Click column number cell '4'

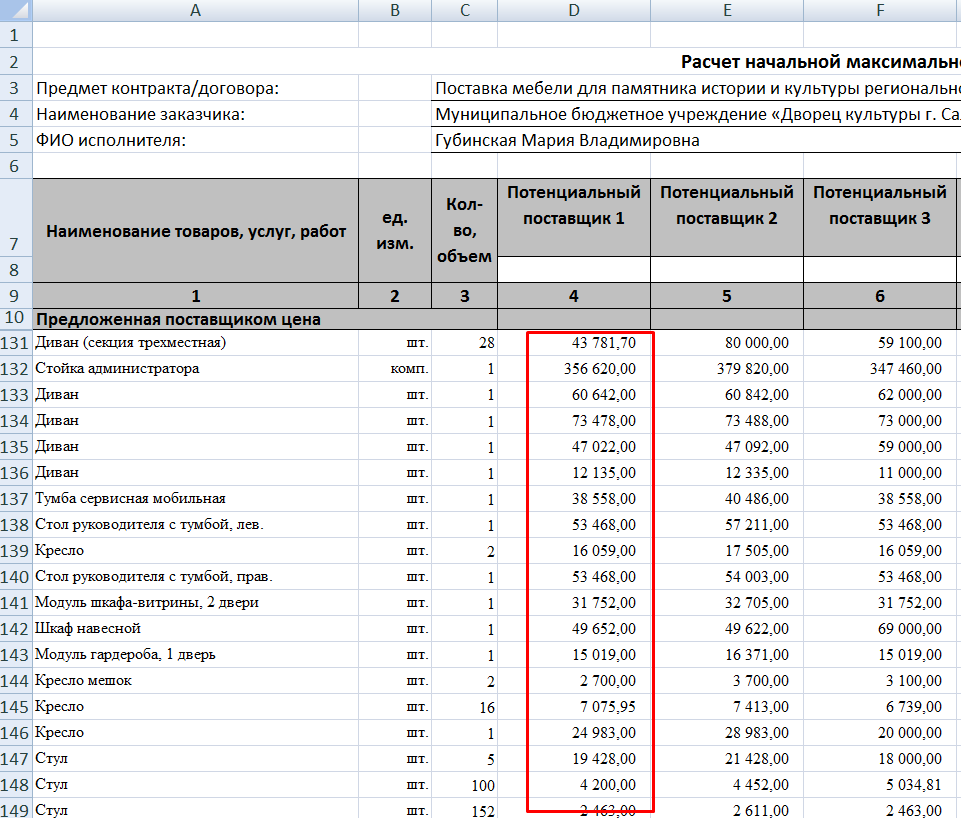574,296
